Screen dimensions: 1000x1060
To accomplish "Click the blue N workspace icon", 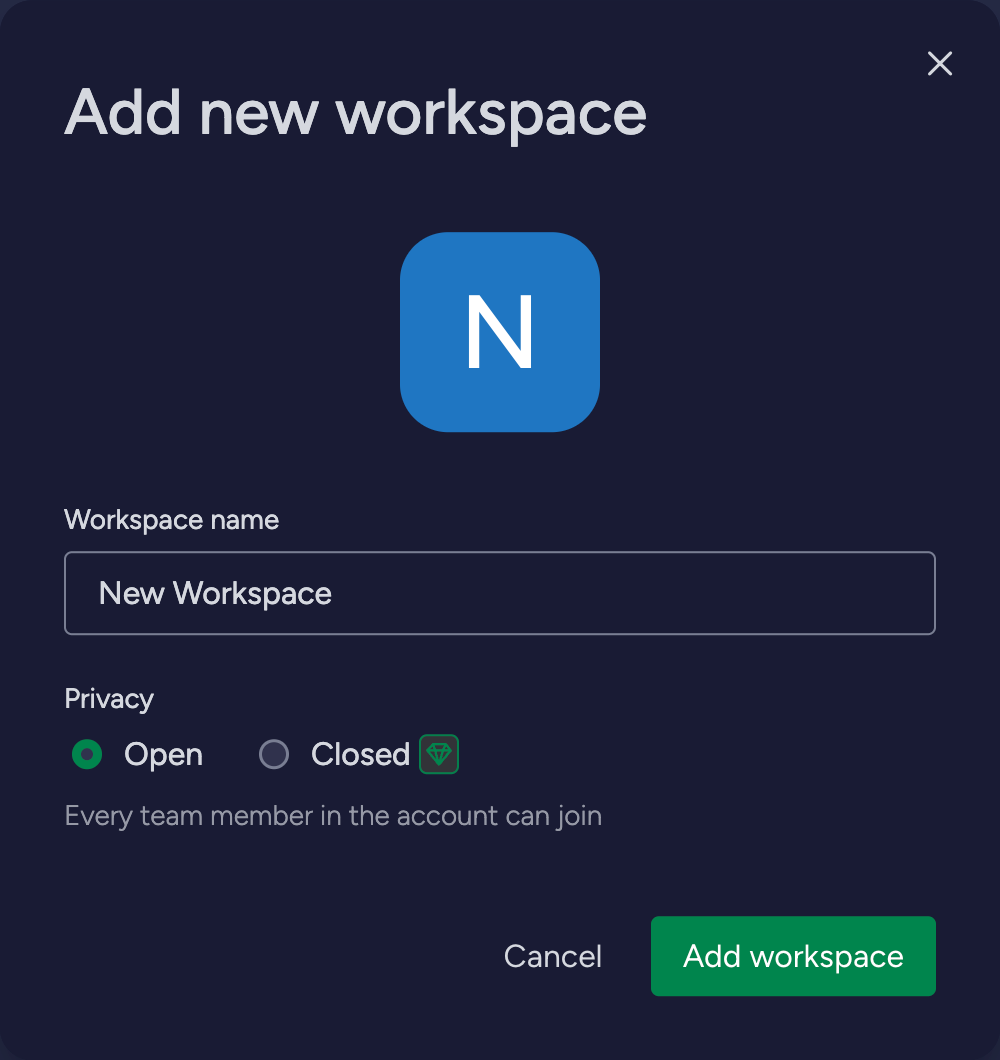I will [500, 332].
